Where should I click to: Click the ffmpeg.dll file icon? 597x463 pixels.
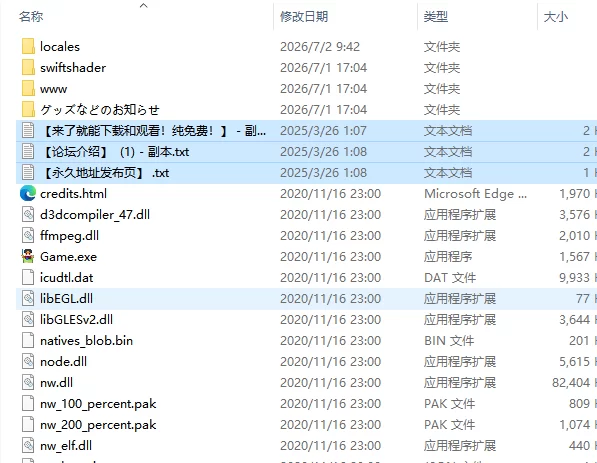coord(28,235)
